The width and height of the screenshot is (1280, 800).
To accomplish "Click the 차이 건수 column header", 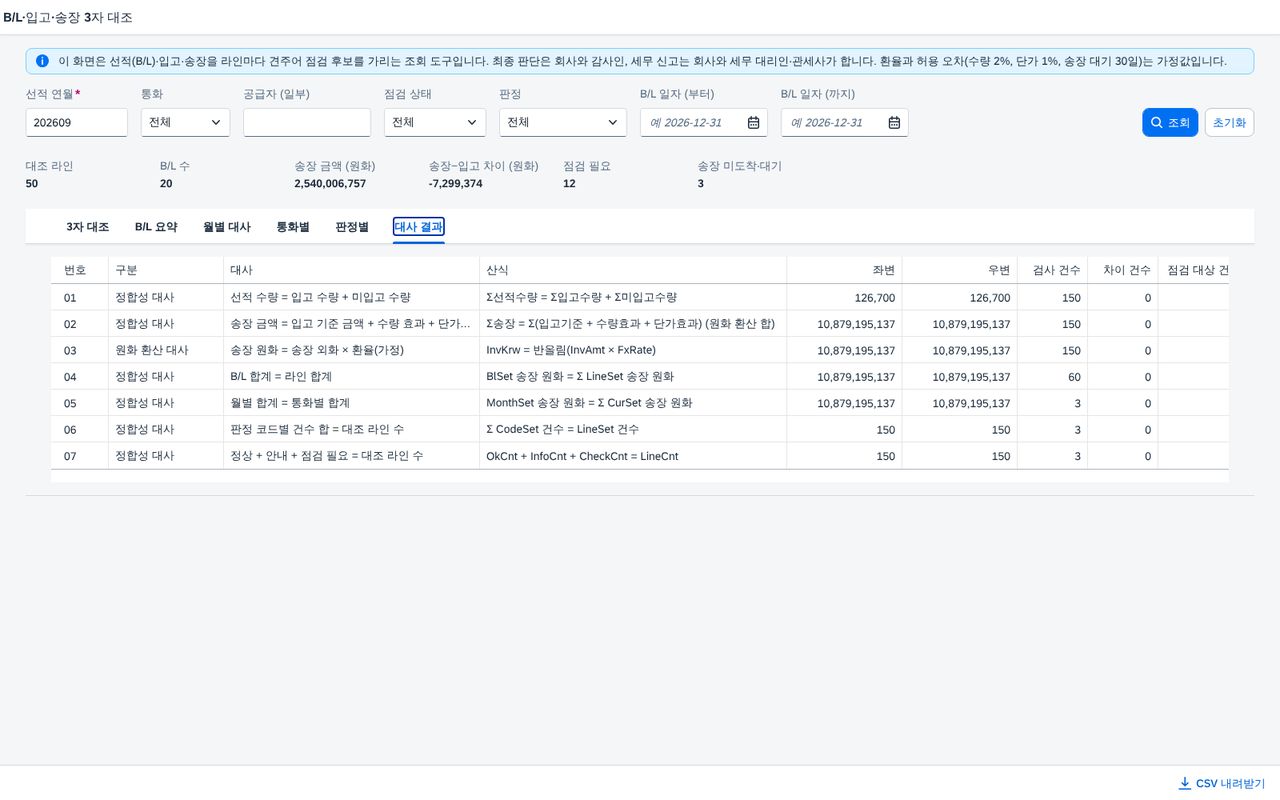I will pos(1123,270).
